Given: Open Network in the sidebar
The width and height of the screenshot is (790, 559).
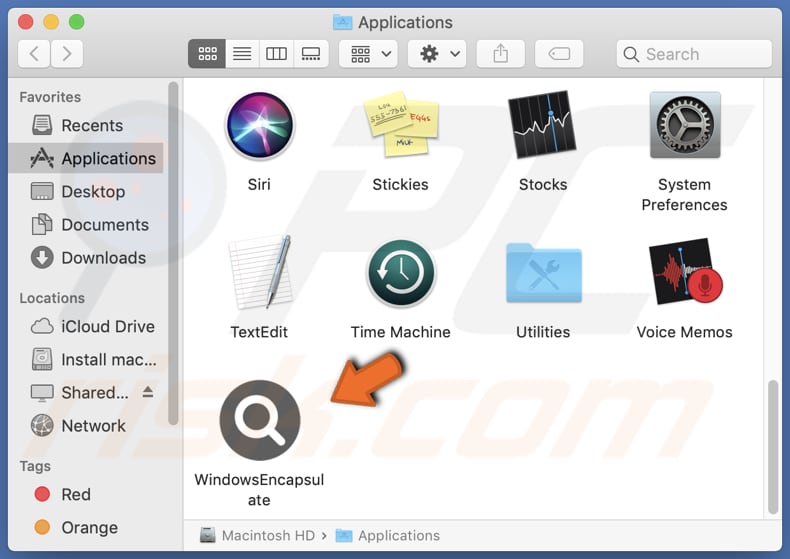Looking at the screenshot, I should pyautogui.click(x=86, y=426).
